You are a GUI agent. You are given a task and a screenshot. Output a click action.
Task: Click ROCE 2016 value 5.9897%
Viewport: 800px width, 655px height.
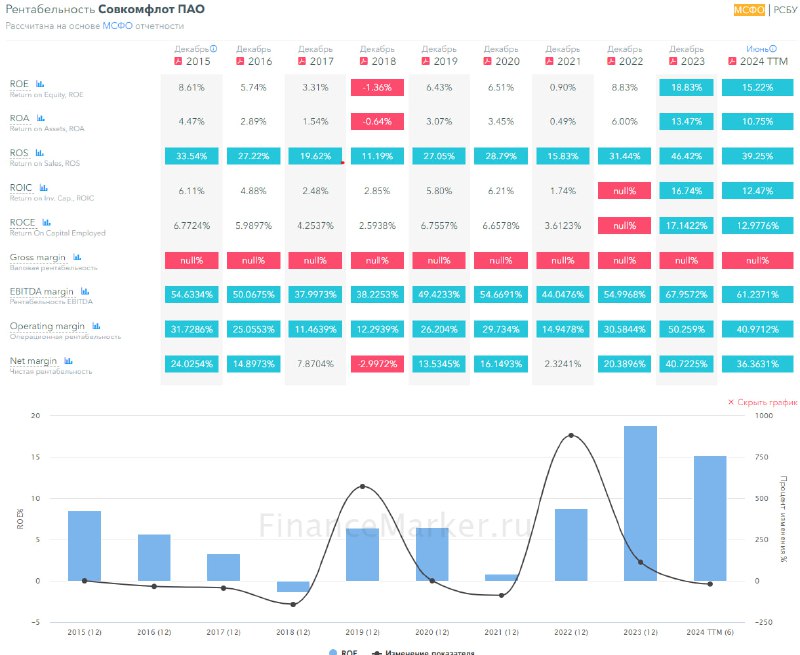tap(254, 225)
